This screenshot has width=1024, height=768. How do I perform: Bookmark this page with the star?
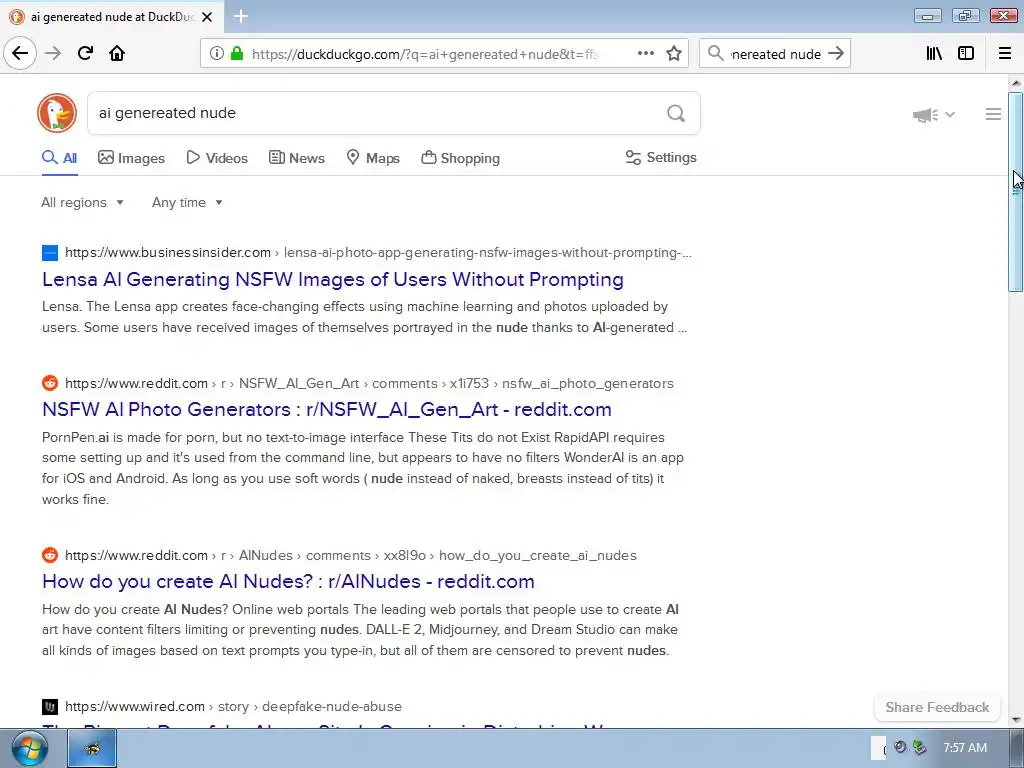pos(674,54)
